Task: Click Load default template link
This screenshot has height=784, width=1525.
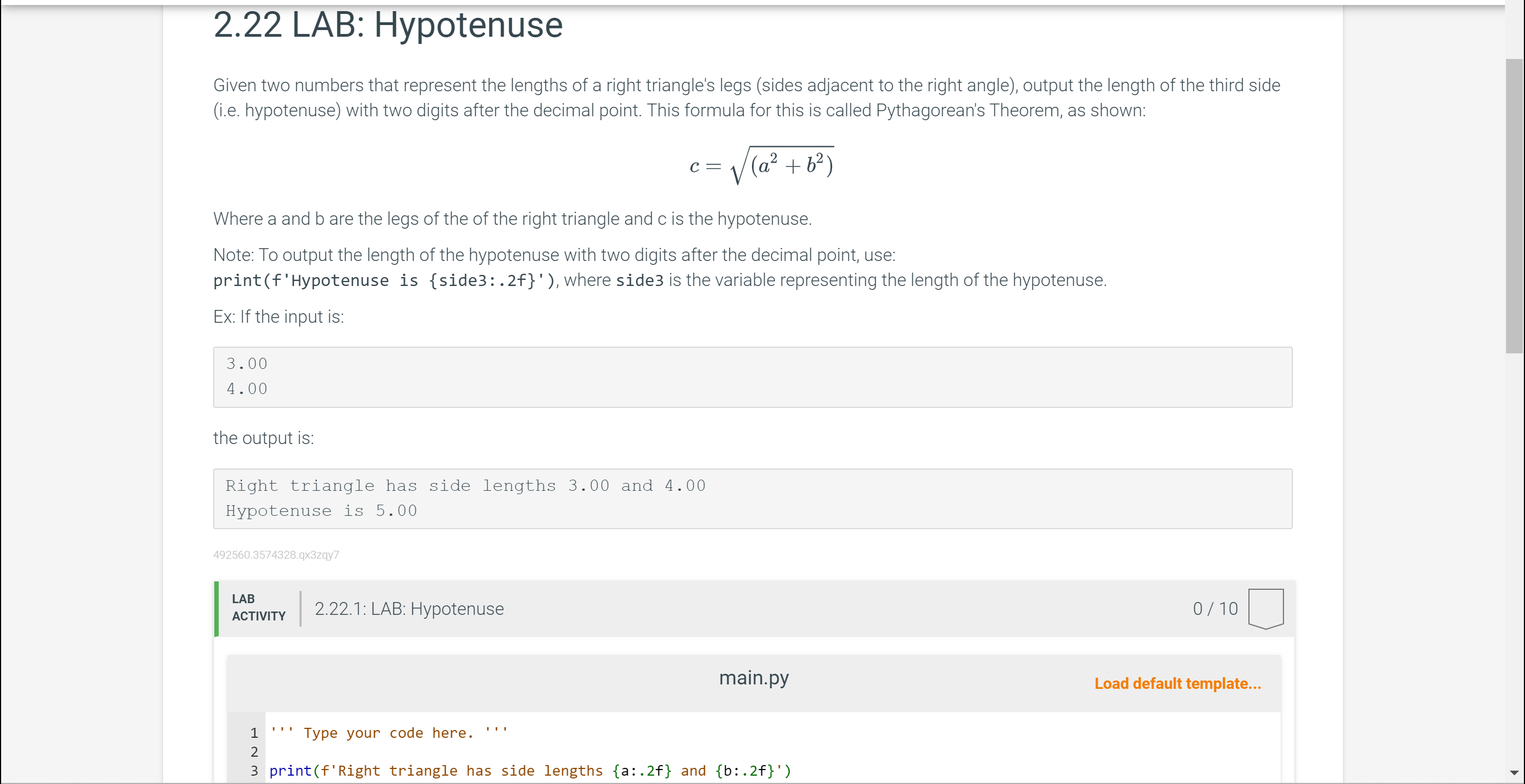Action: click(x=1177, y=683)
